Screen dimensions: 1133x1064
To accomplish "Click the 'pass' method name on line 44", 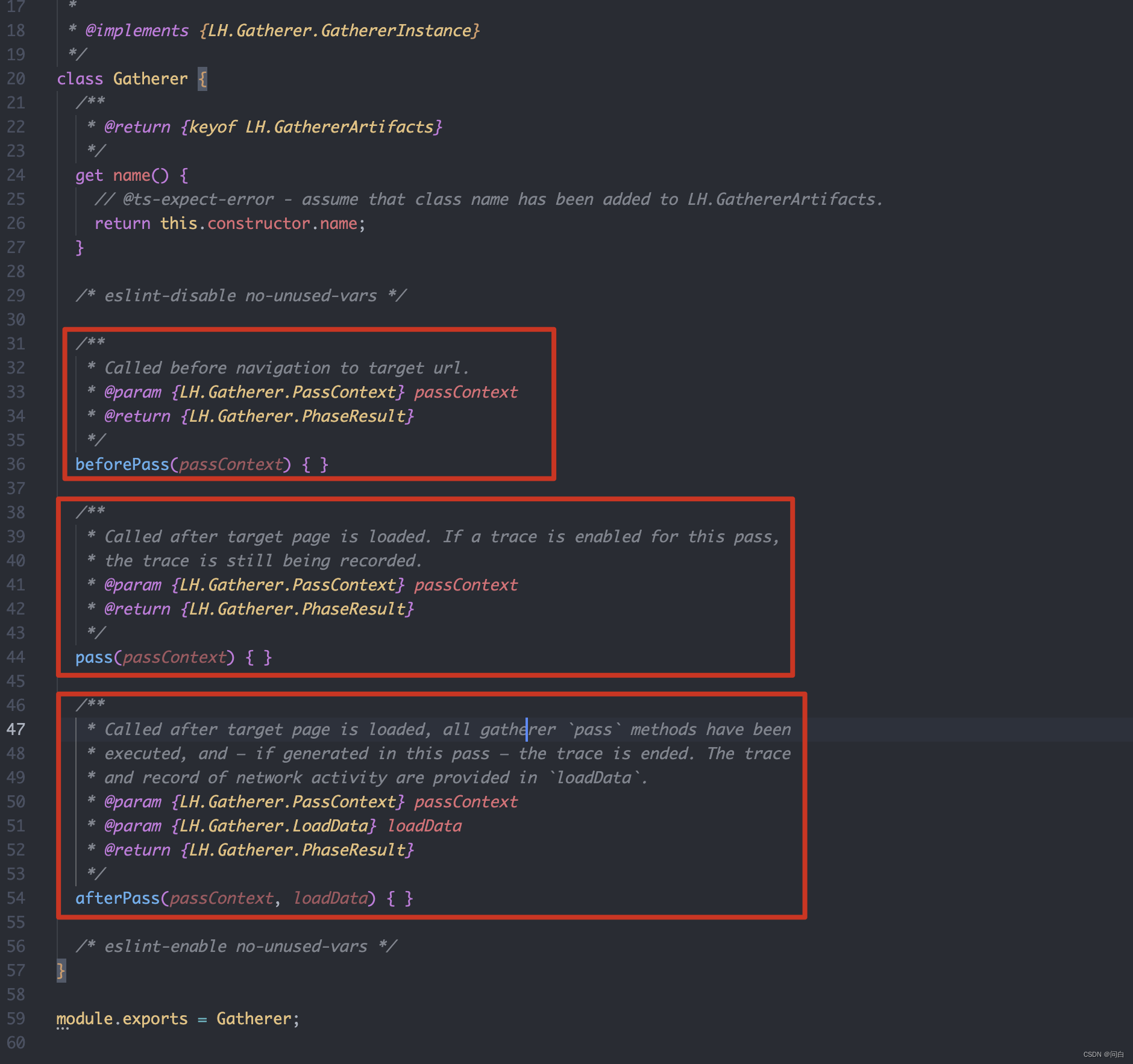I will [94, 657].
